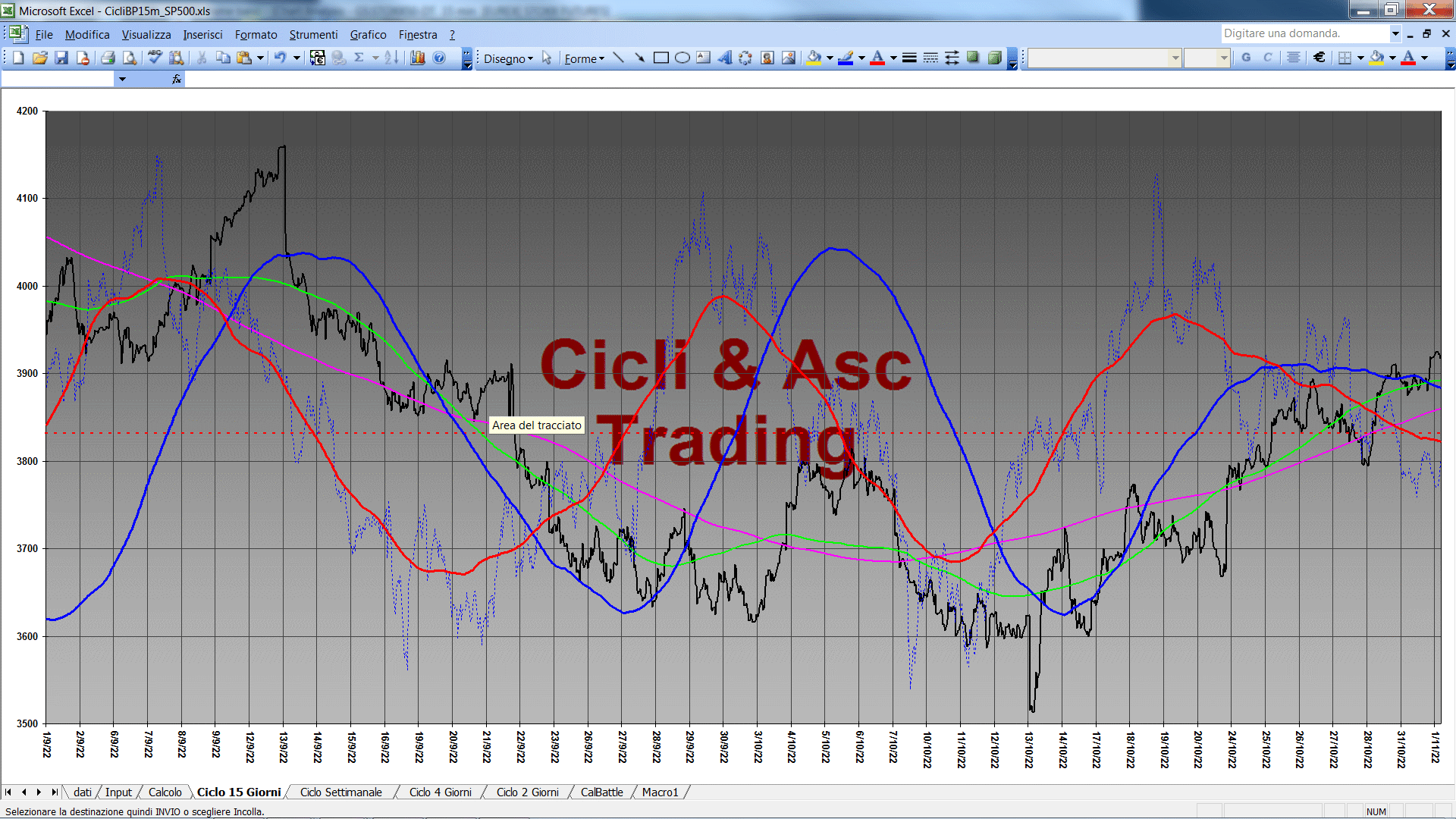Toggle Bold formatting (G button)
This screenshot has height=819, width=1456.
pos(1246,58)
